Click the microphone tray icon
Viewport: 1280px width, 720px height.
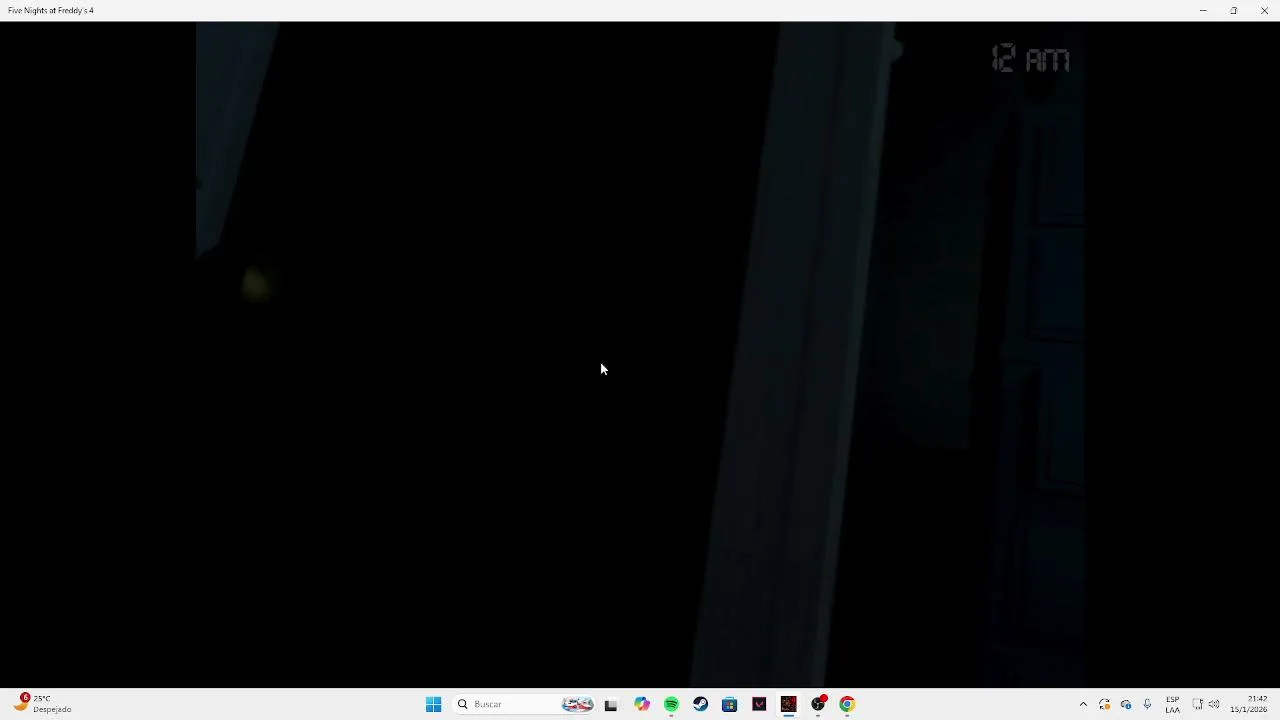click(x=1147, y=704)
